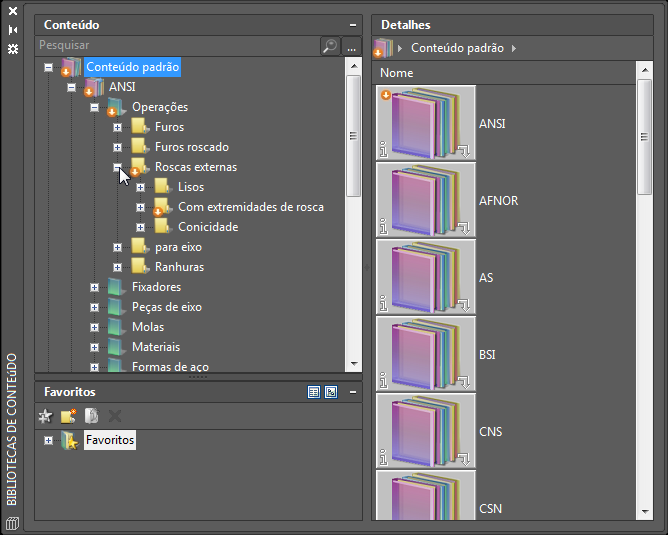668x535 pixels.
Task: Expand the Furos folder node
Action: 118,127
